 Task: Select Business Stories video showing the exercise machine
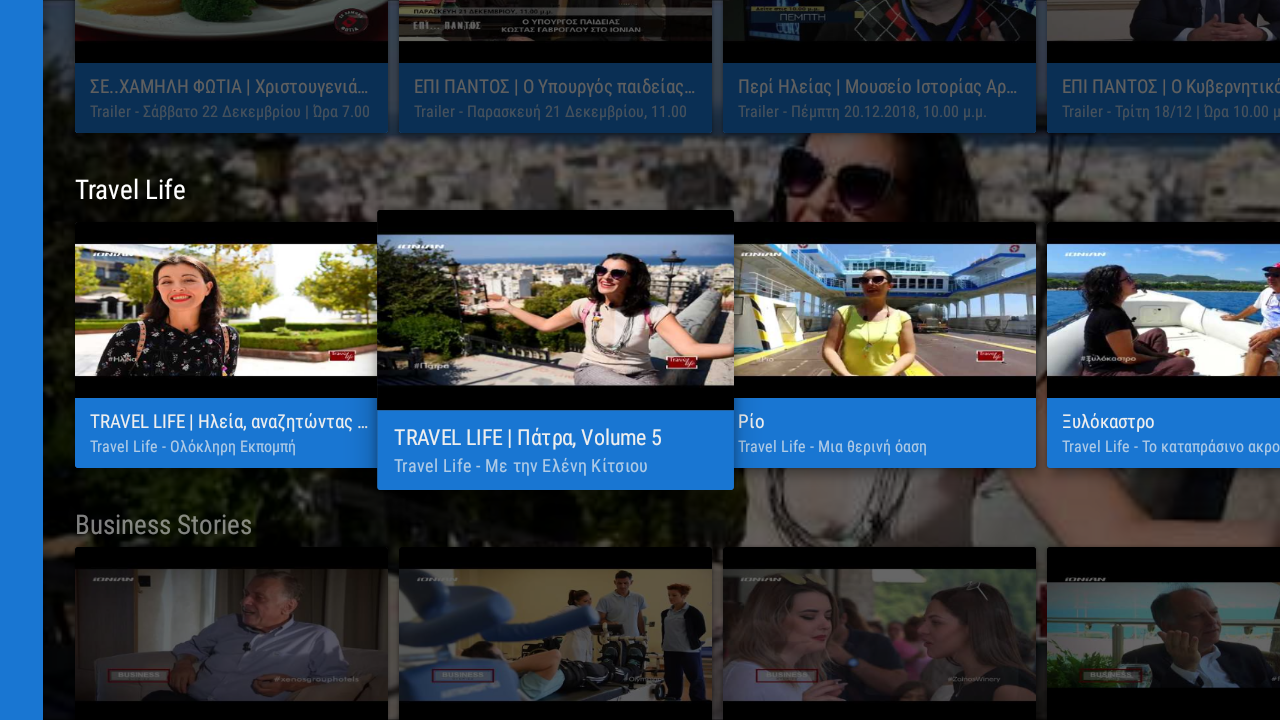(555, 634)
